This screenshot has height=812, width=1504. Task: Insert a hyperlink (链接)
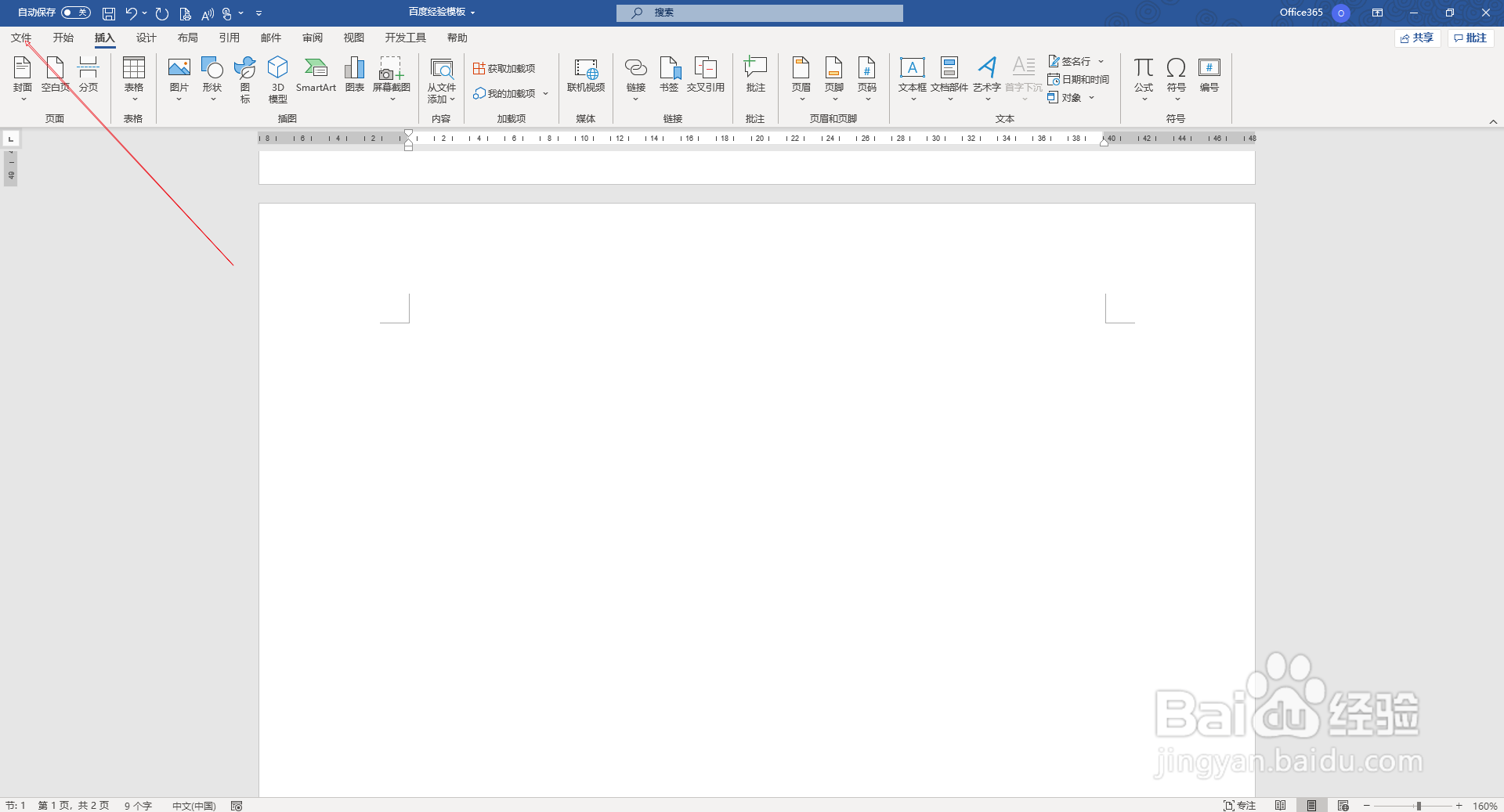pyautogui.click(x=636, y=78)
